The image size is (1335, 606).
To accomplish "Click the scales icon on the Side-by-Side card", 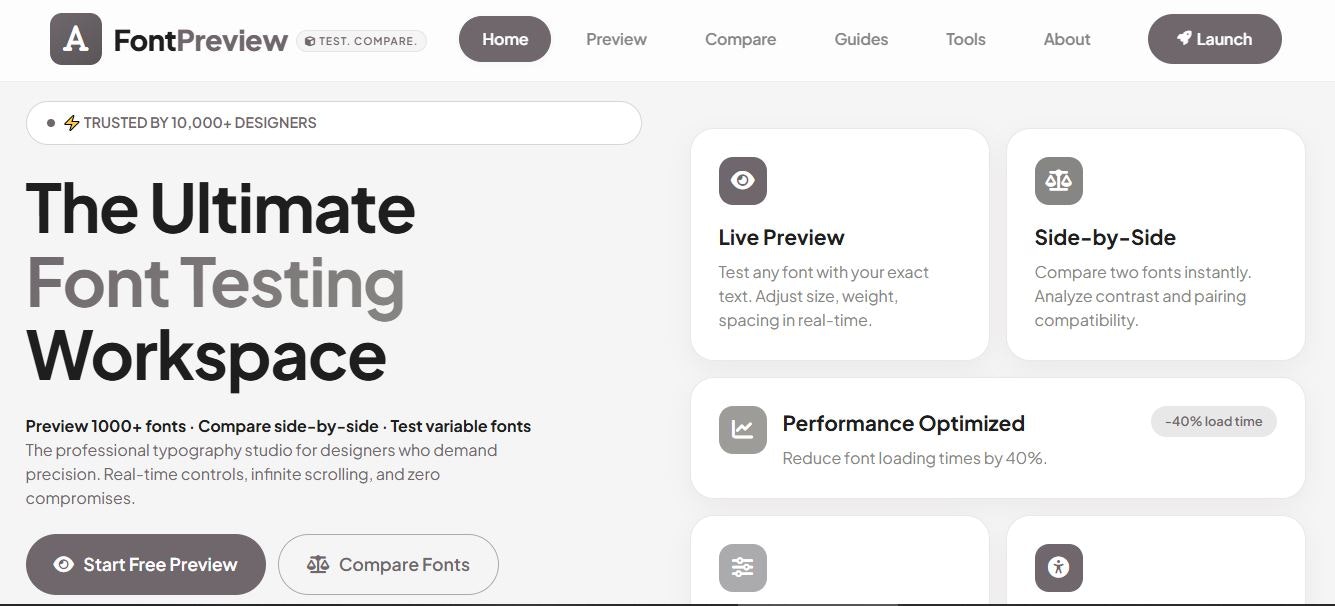I will 1059,180.
